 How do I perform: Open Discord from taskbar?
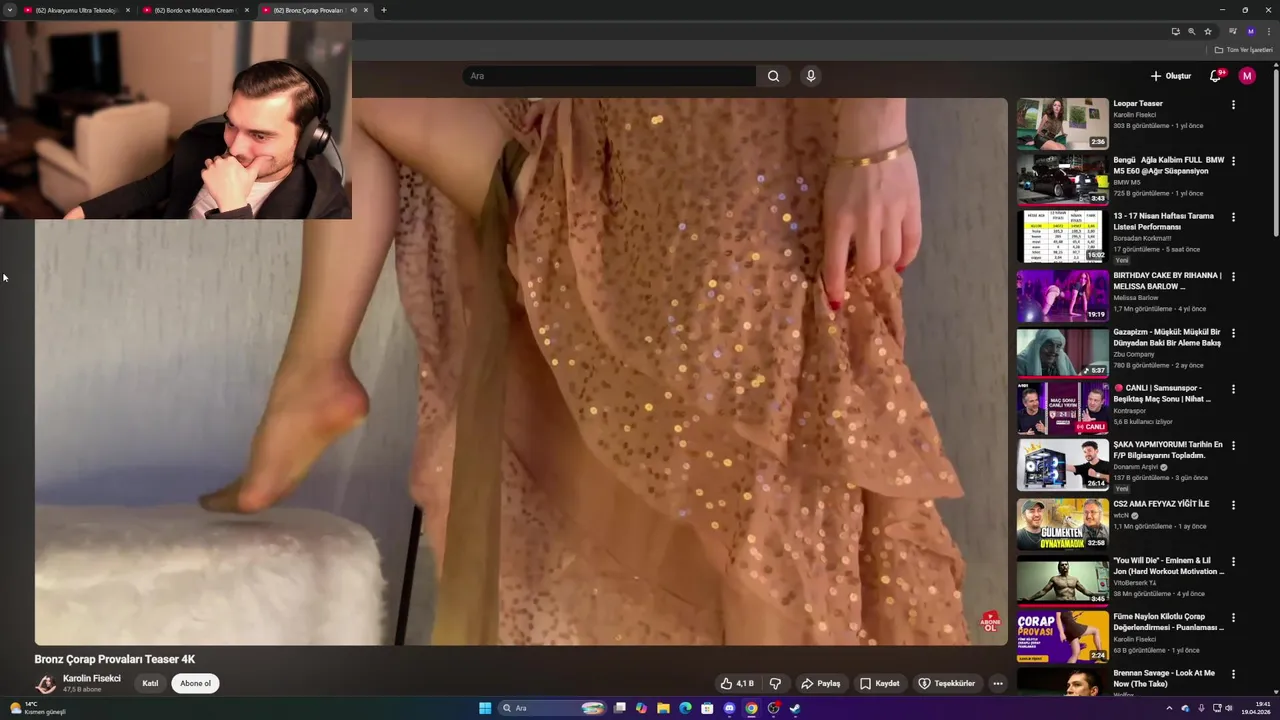pyautogui.click(x=729, y=708)
